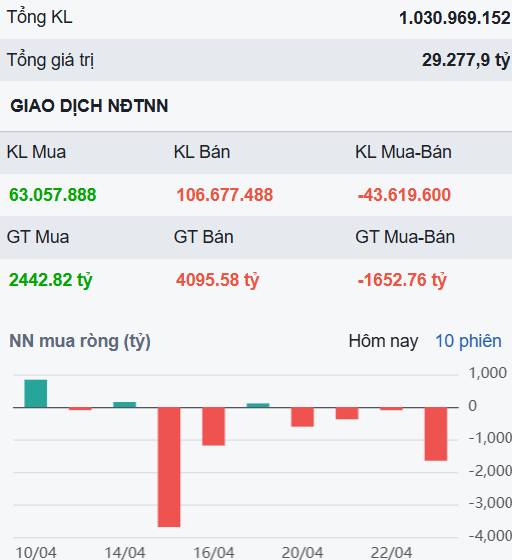
Task: Click total volume value 1.030.969.152
Action: (x=455, y=18)
